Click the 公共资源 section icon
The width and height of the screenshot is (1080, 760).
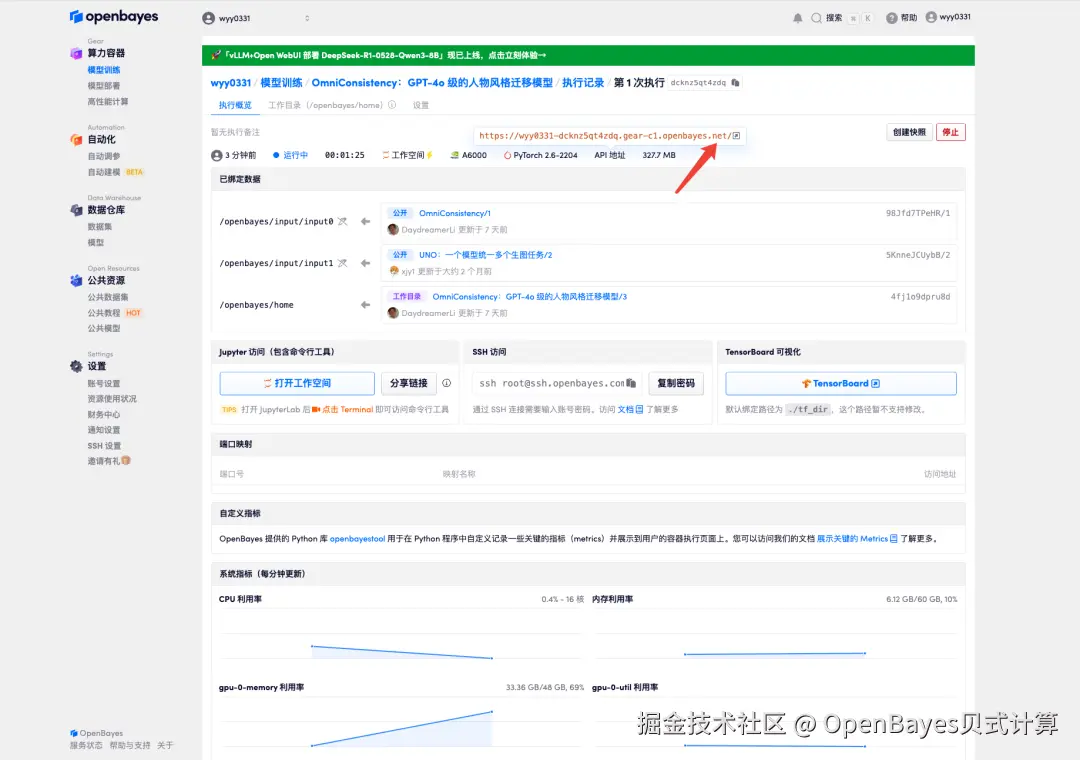[76, 280]
